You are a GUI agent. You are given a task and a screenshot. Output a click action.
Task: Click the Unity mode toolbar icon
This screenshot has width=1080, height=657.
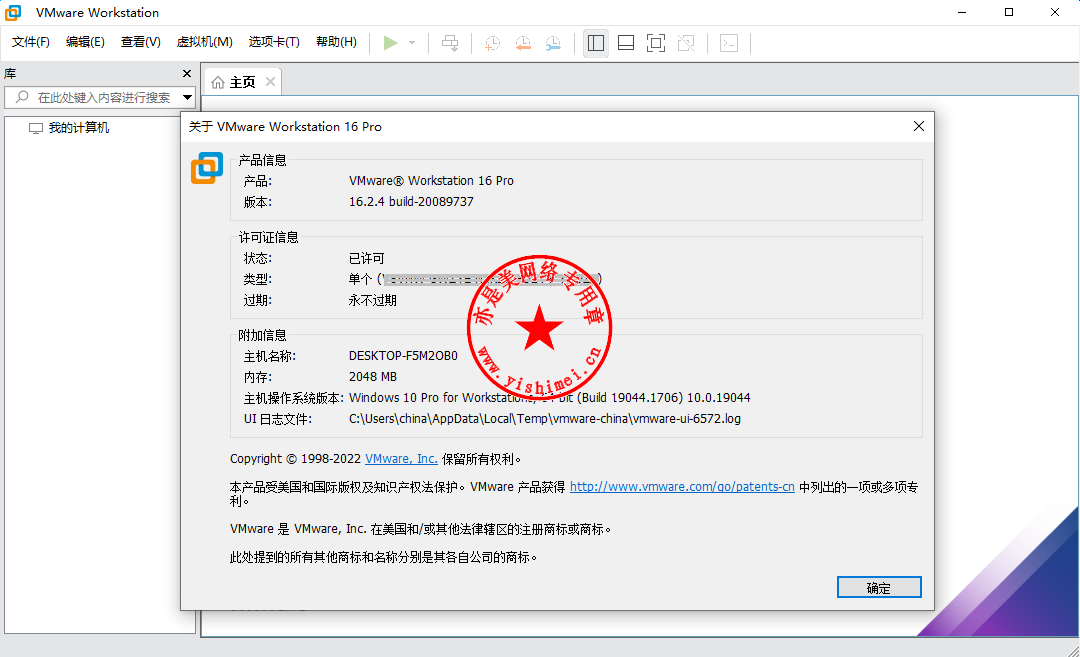tap(686, 43)
